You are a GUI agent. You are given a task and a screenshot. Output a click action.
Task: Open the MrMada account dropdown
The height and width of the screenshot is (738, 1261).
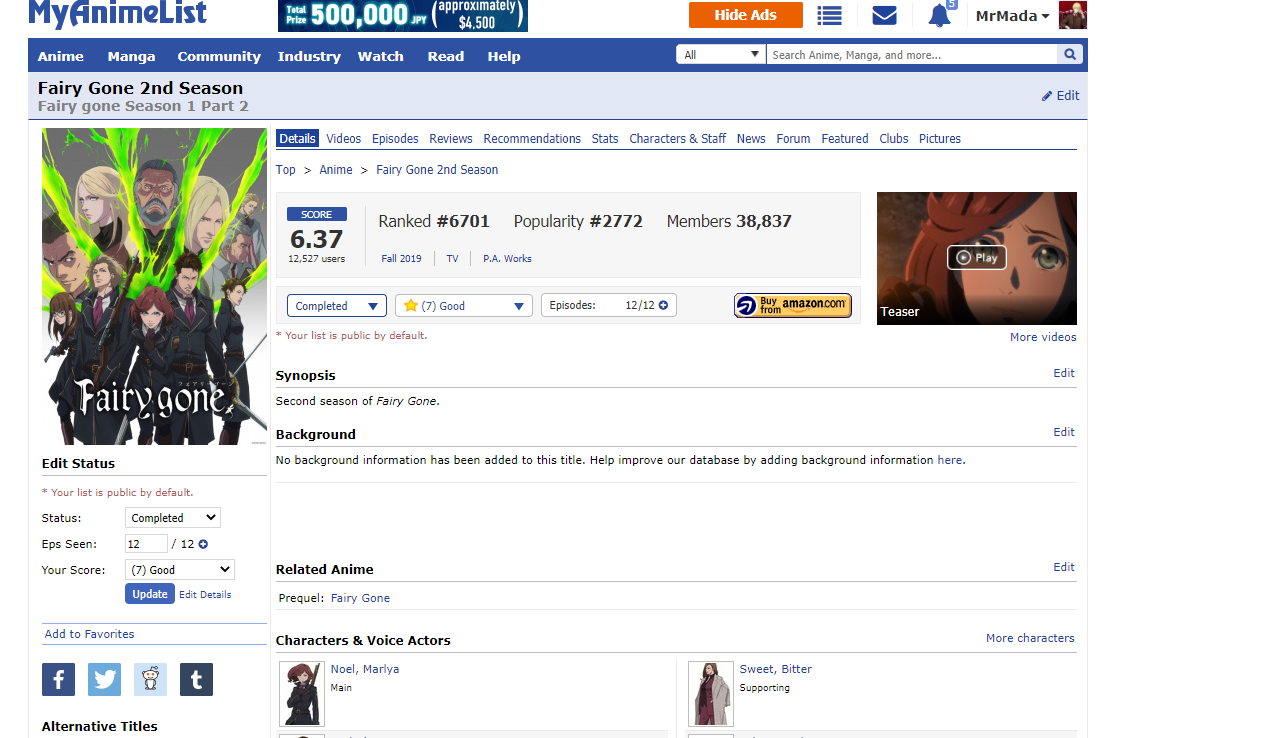pos(1012,16)
